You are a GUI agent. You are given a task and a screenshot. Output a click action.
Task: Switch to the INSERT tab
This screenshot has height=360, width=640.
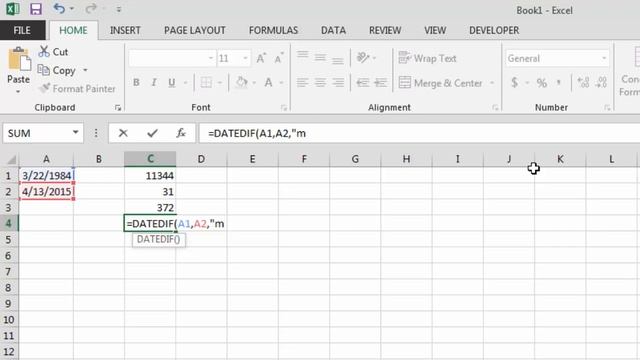(125, 30)
